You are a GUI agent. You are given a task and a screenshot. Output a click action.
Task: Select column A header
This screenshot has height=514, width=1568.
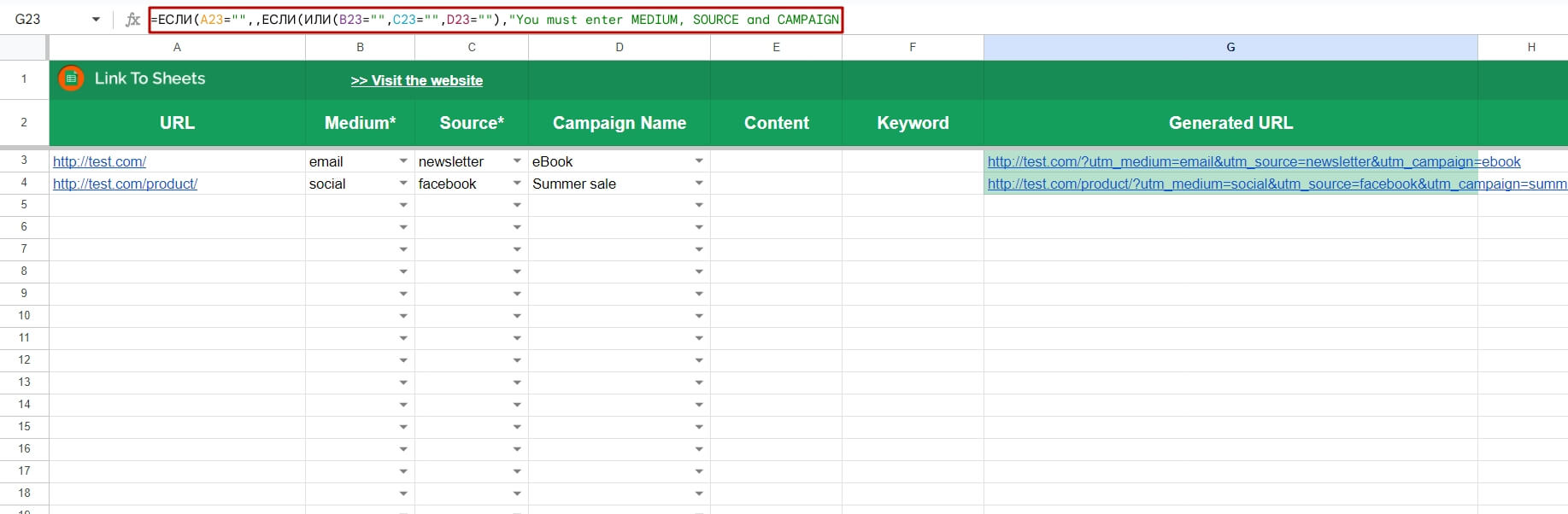click(177, 47)
